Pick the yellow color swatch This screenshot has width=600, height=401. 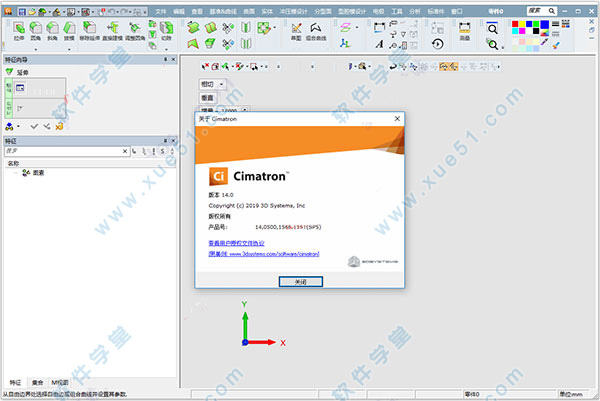(522, 24)
